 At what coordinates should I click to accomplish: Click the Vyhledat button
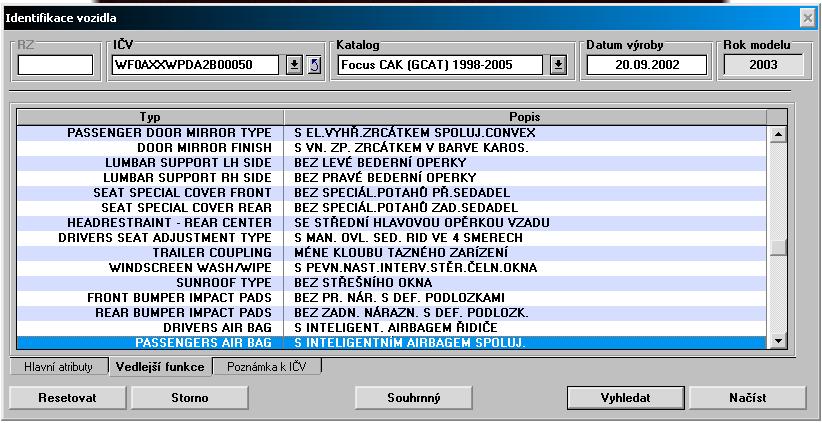tap(625, 398)
